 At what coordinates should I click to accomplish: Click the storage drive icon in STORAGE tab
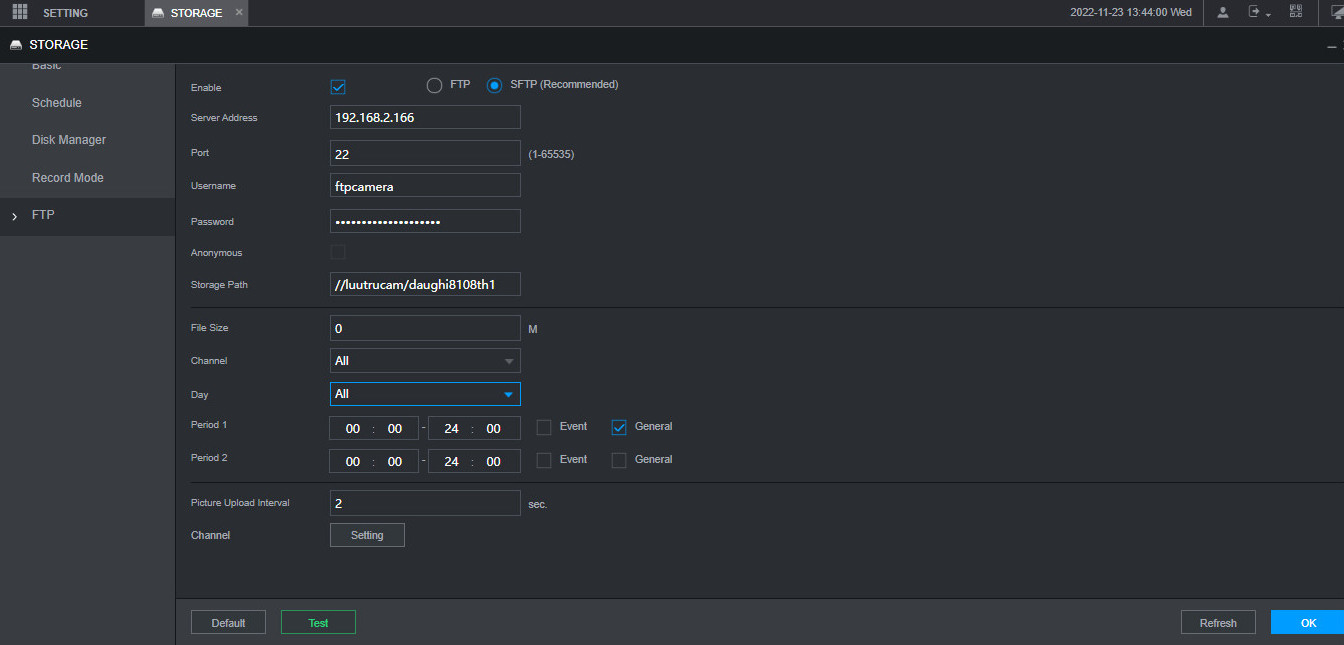coord(158,13)
